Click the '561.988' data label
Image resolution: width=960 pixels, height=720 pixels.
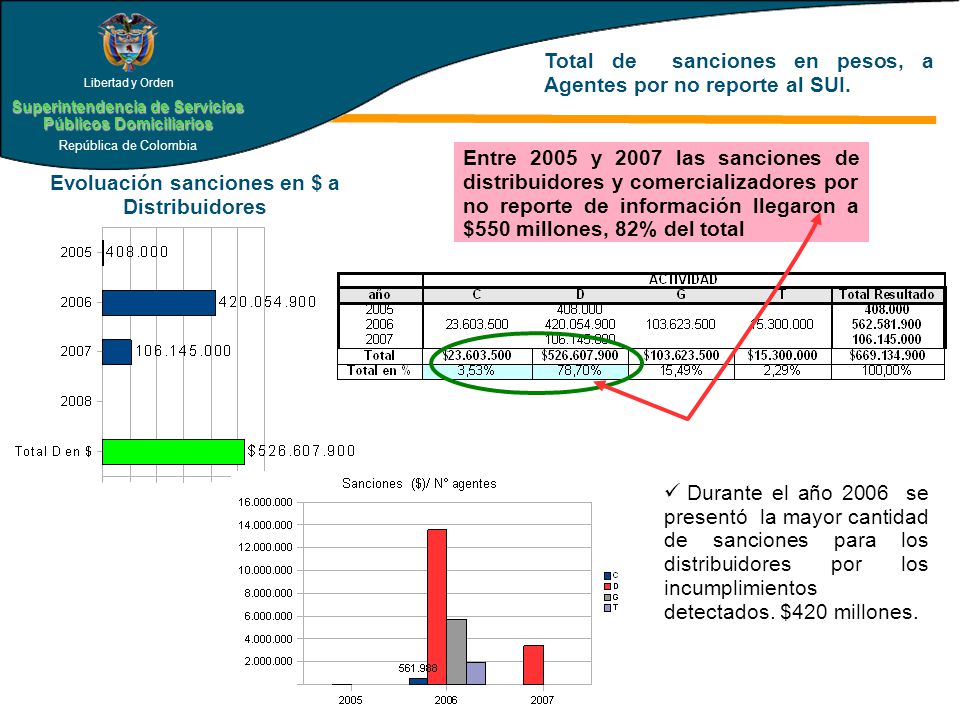418,668
